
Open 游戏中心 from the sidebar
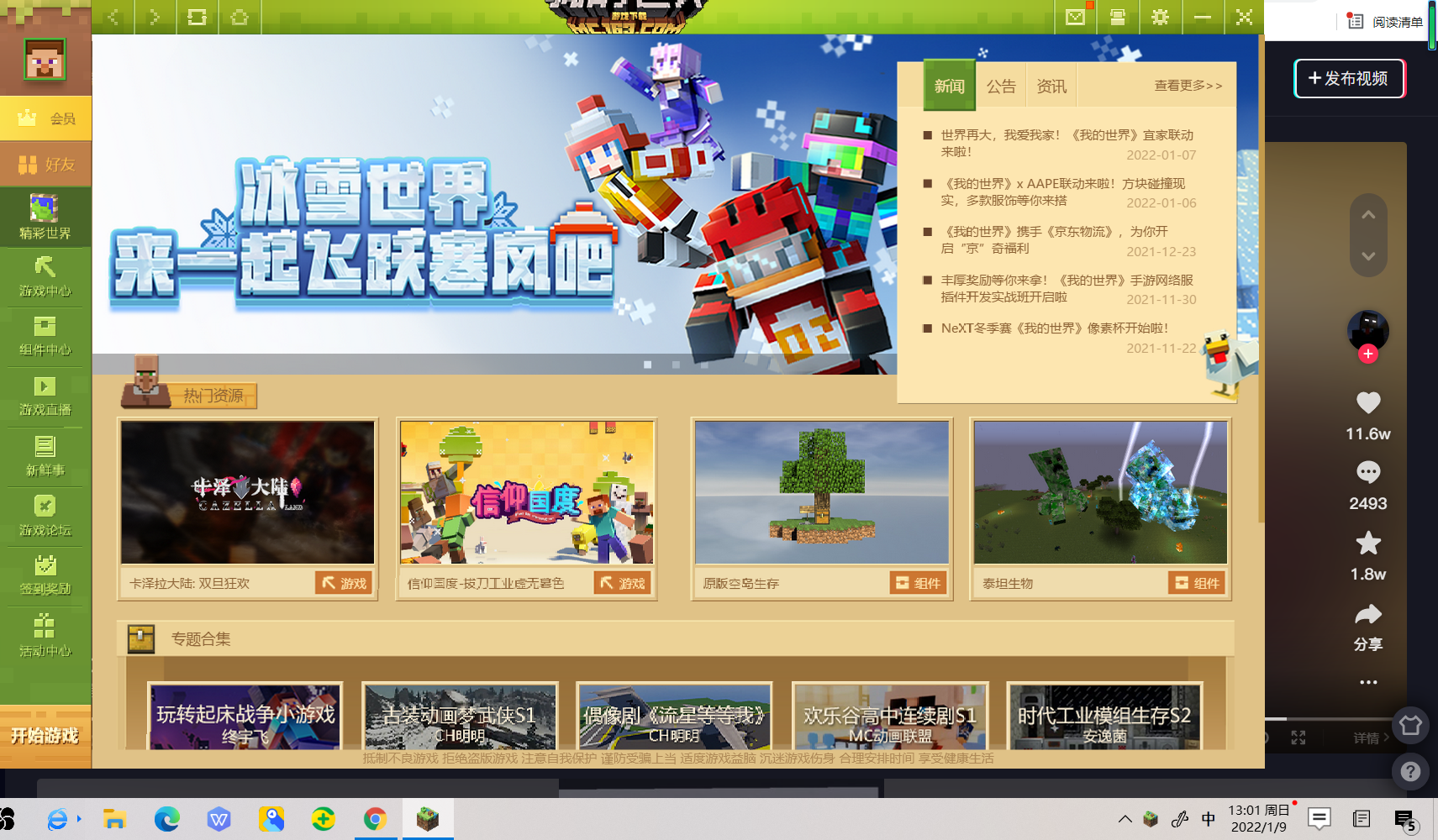click(45, 277)
